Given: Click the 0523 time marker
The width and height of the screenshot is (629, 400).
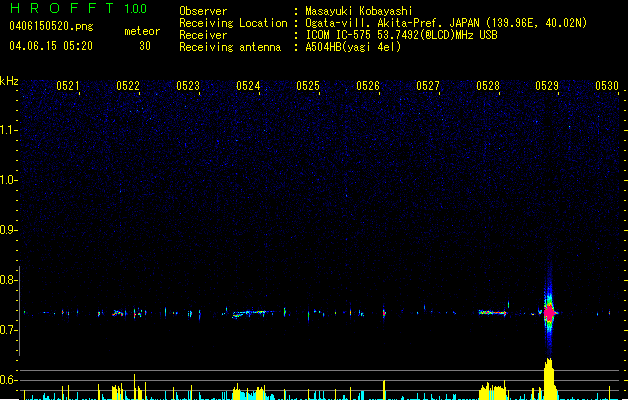Looking at the screenshot, I should [188, 86].
